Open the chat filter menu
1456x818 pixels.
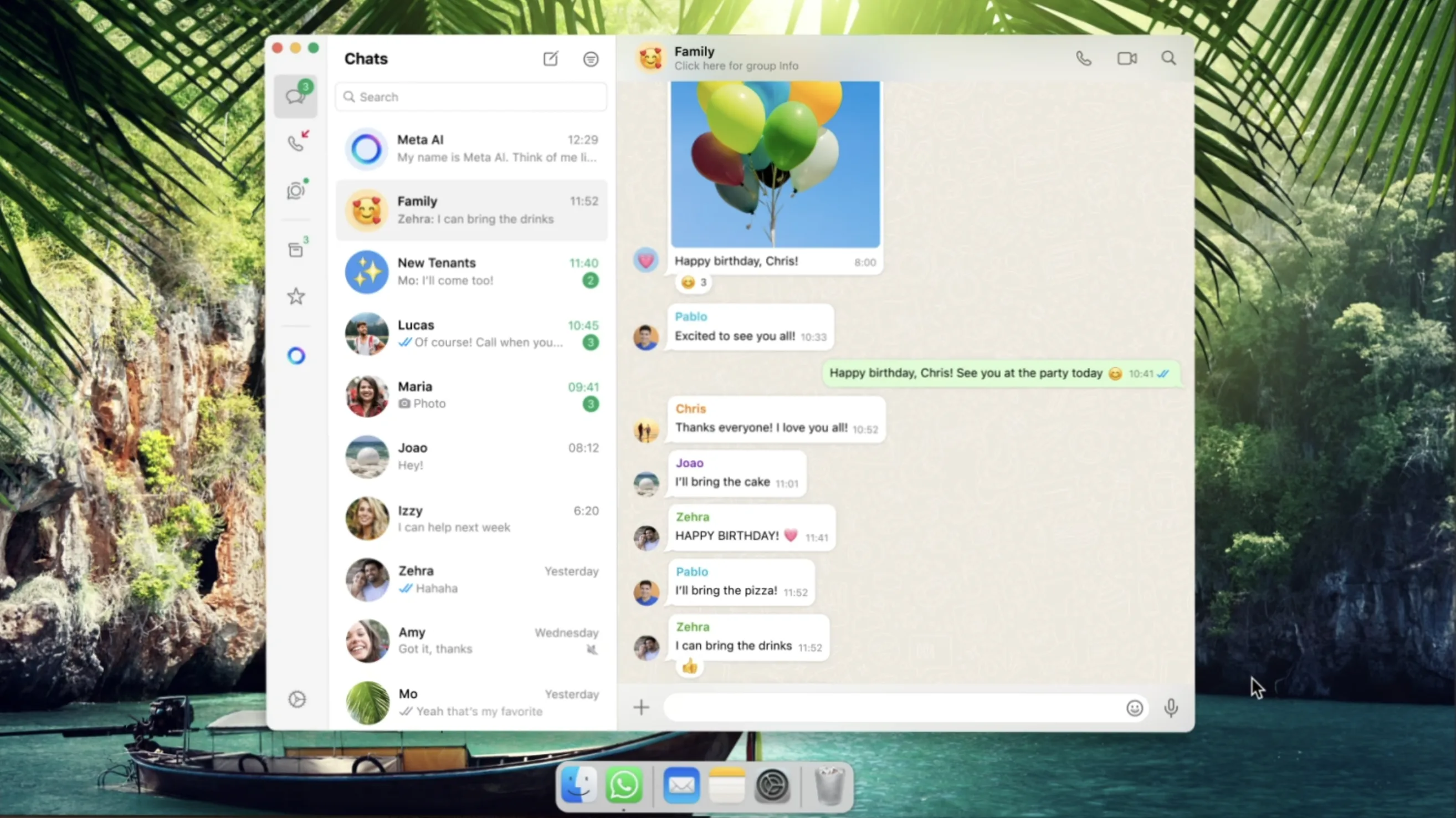coord(591,59)
